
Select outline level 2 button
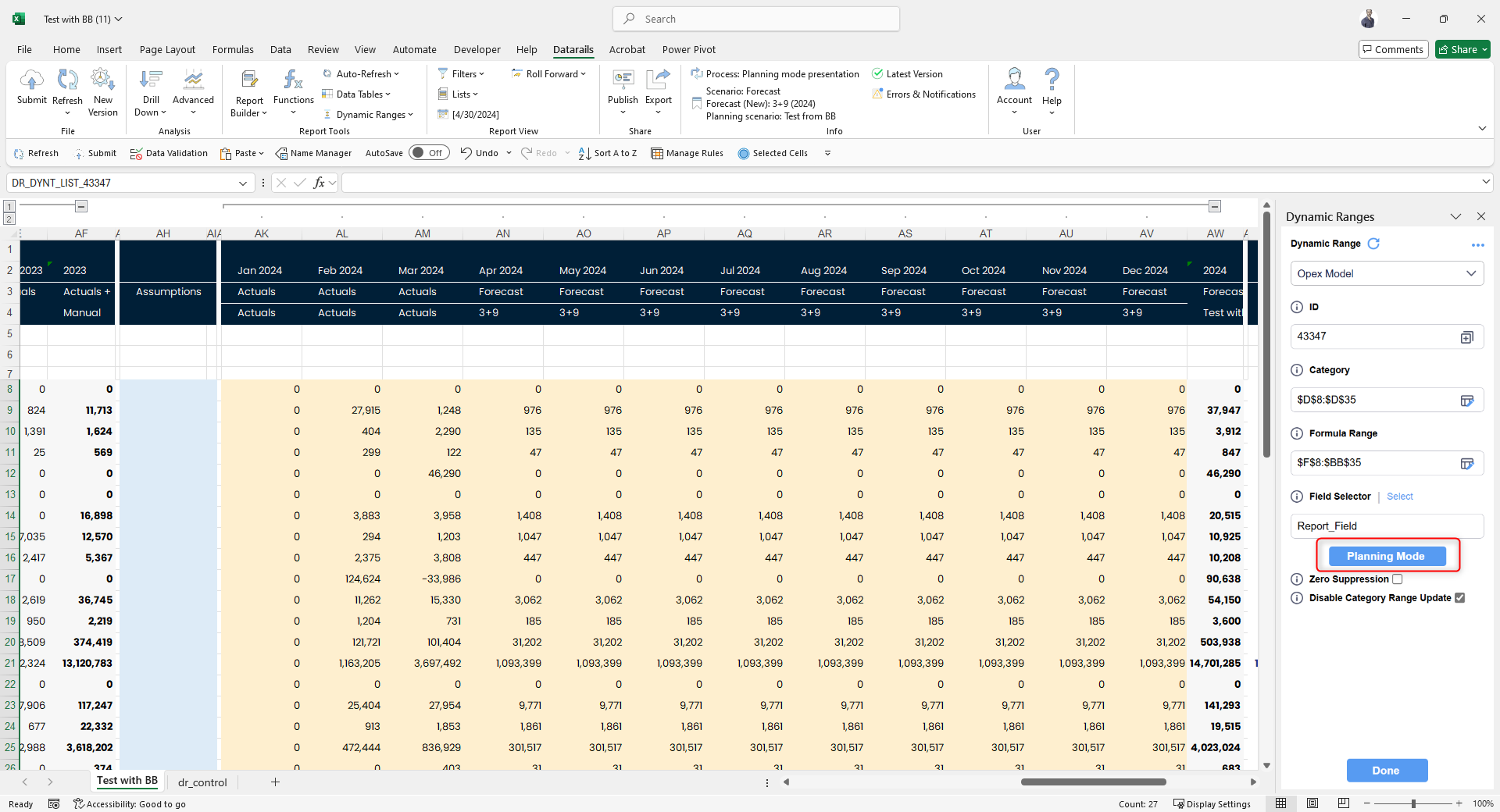click(x=9, y=219)
